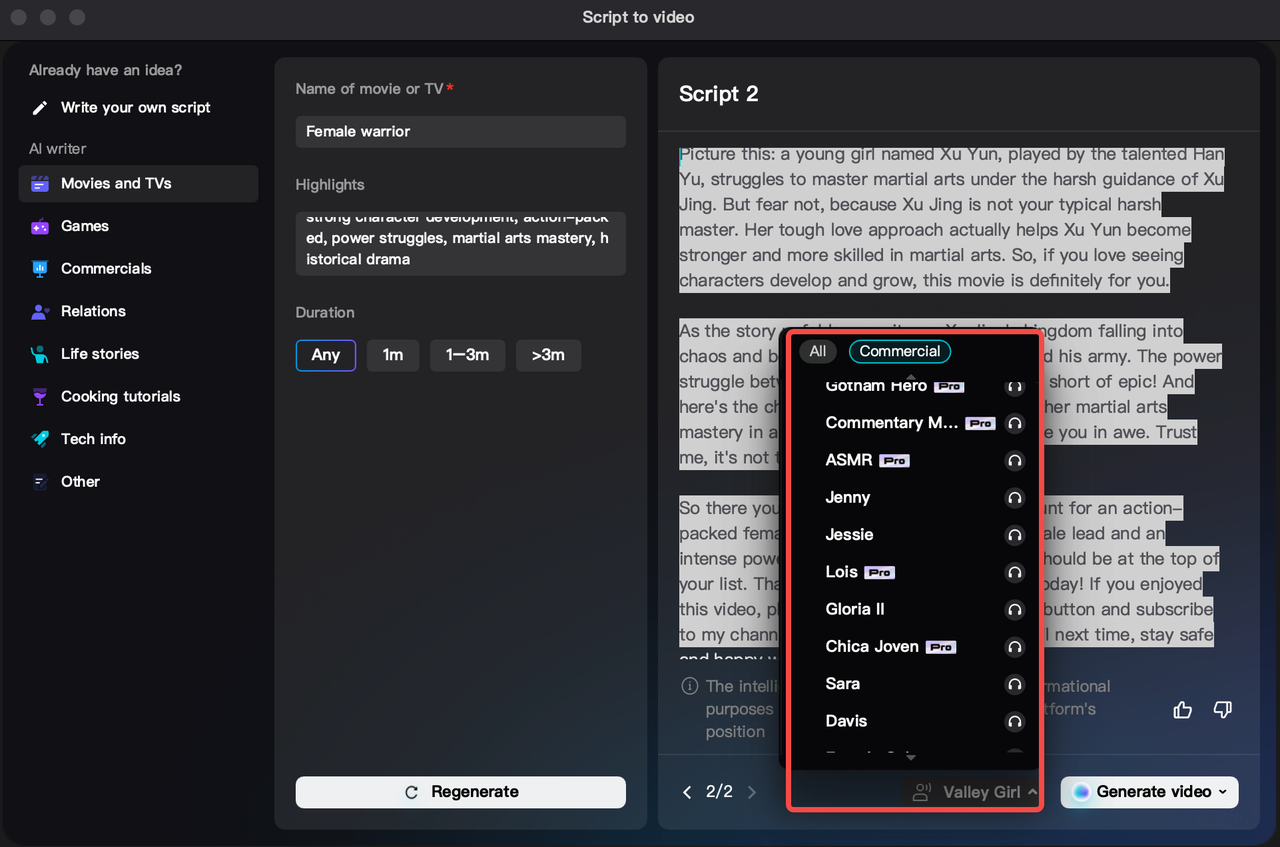Click the info icon beside the disclaimer text
The width and height of the screenshot is (1280, 847).
pyautogui.click(x=689, y=686)
